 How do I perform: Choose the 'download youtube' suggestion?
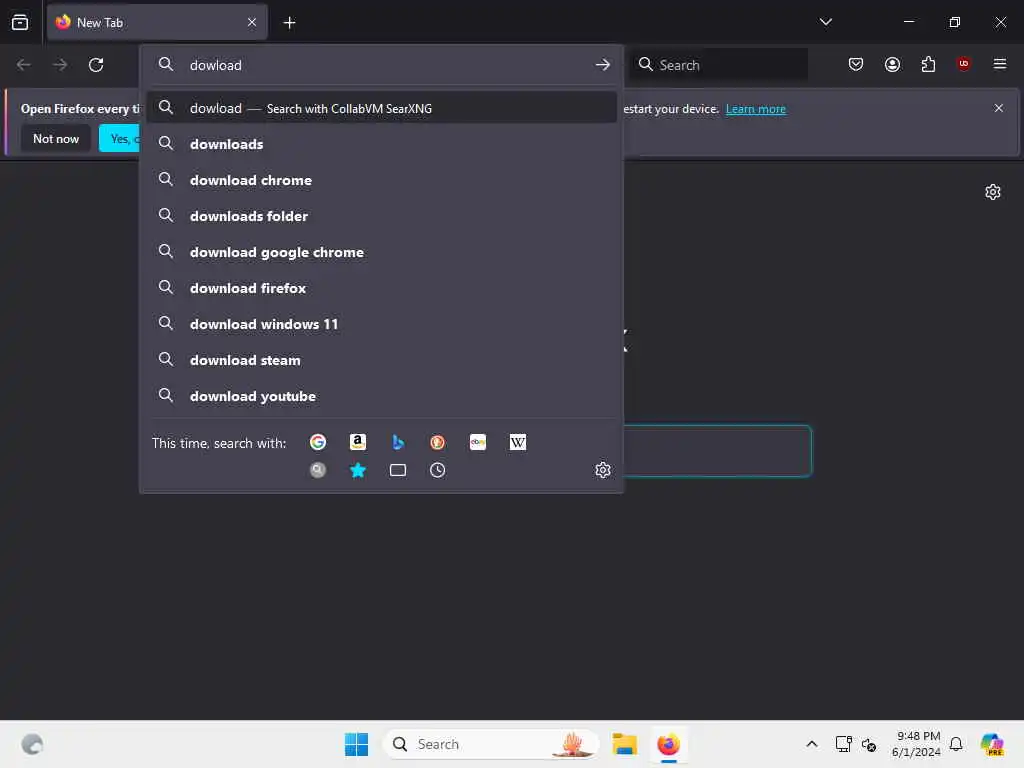click(x=381, y=396)
